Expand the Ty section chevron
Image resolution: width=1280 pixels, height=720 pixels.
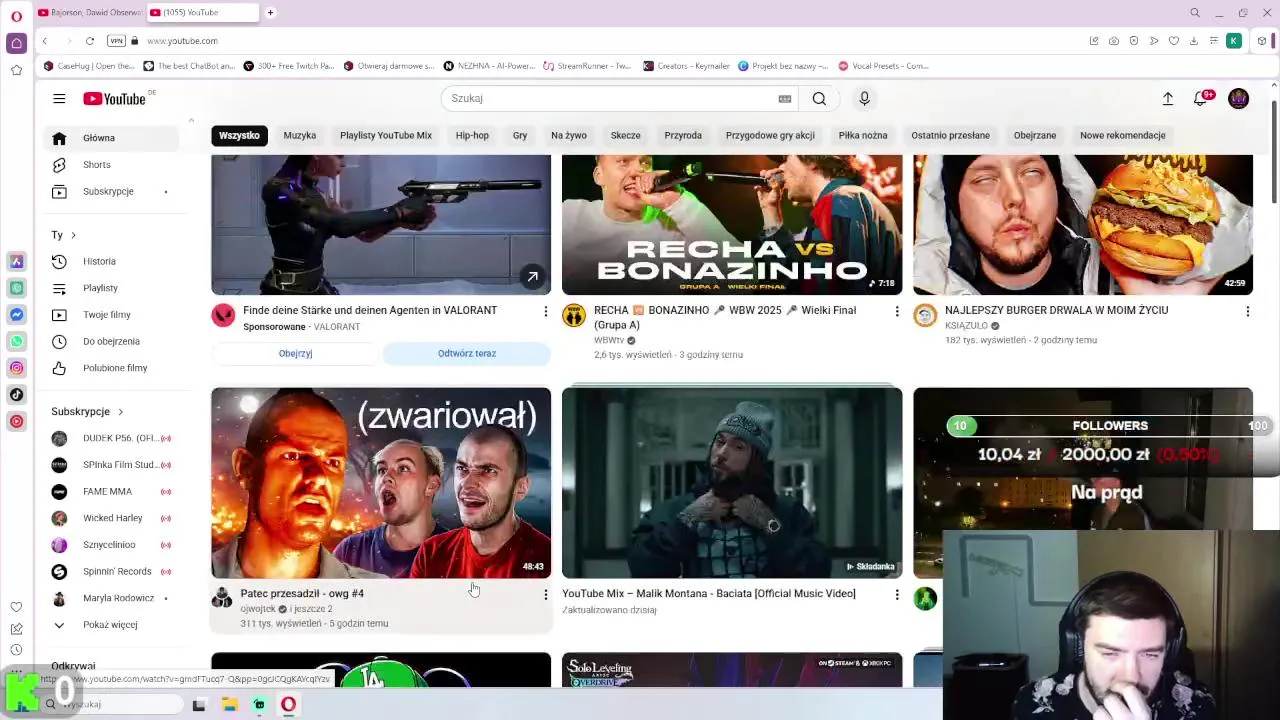(x=73, y=235)
